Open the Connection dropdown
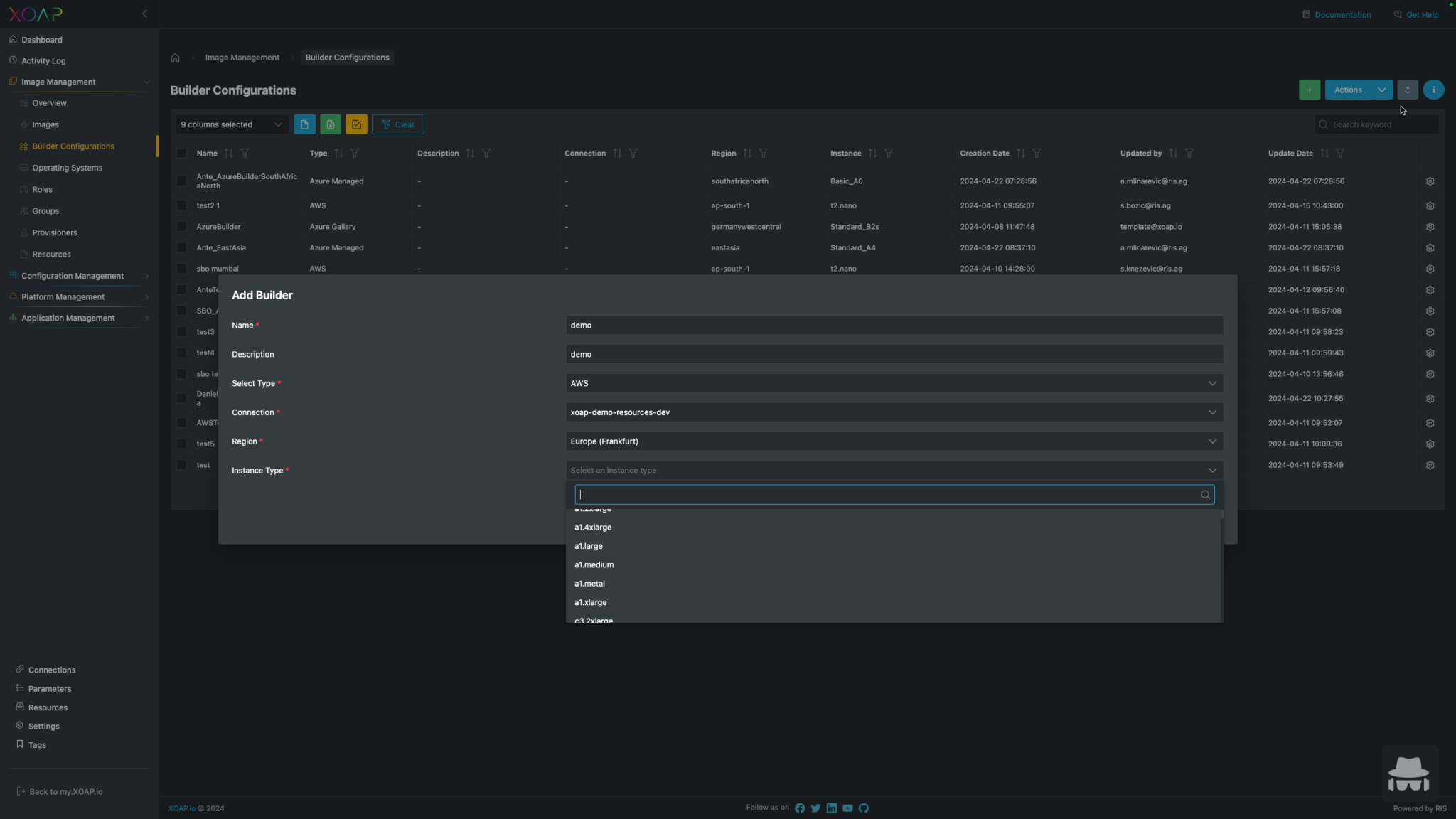Viewport: 1456px width, 819px height. coord(894,412)
